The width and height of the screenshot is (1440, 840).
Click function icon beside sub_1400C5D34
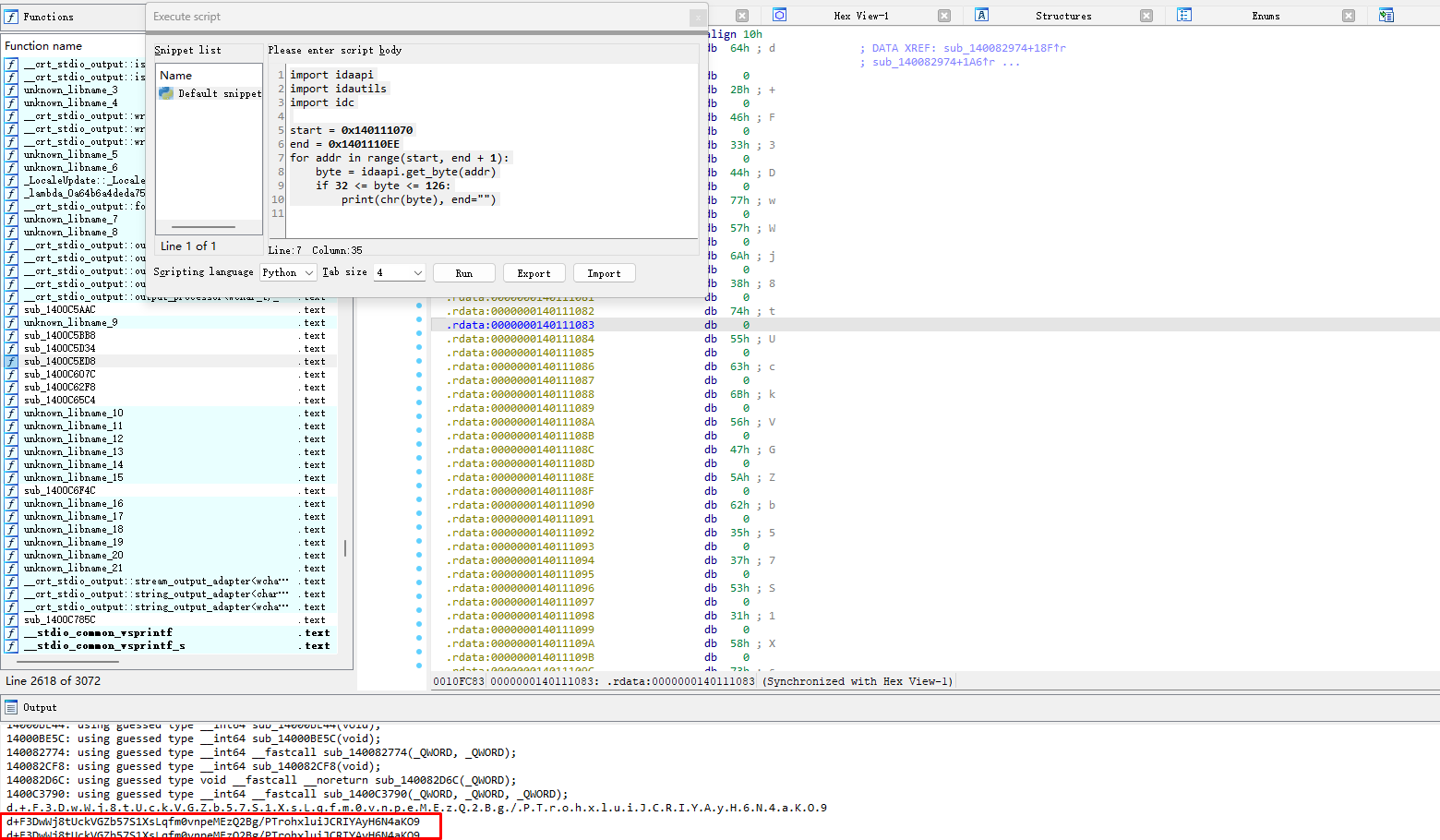click(11, 349)
